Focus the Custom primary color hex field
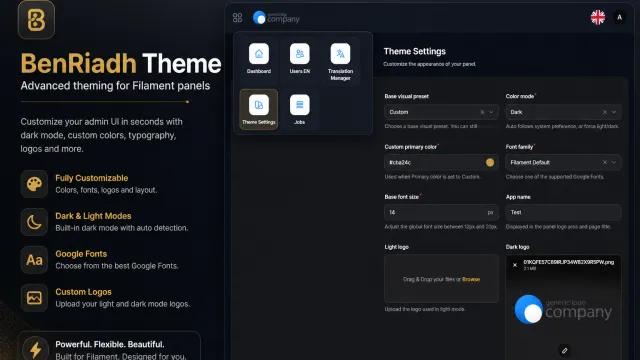This screenshot has height=360, width=640. pyautogui.click(x=441, y=162)
